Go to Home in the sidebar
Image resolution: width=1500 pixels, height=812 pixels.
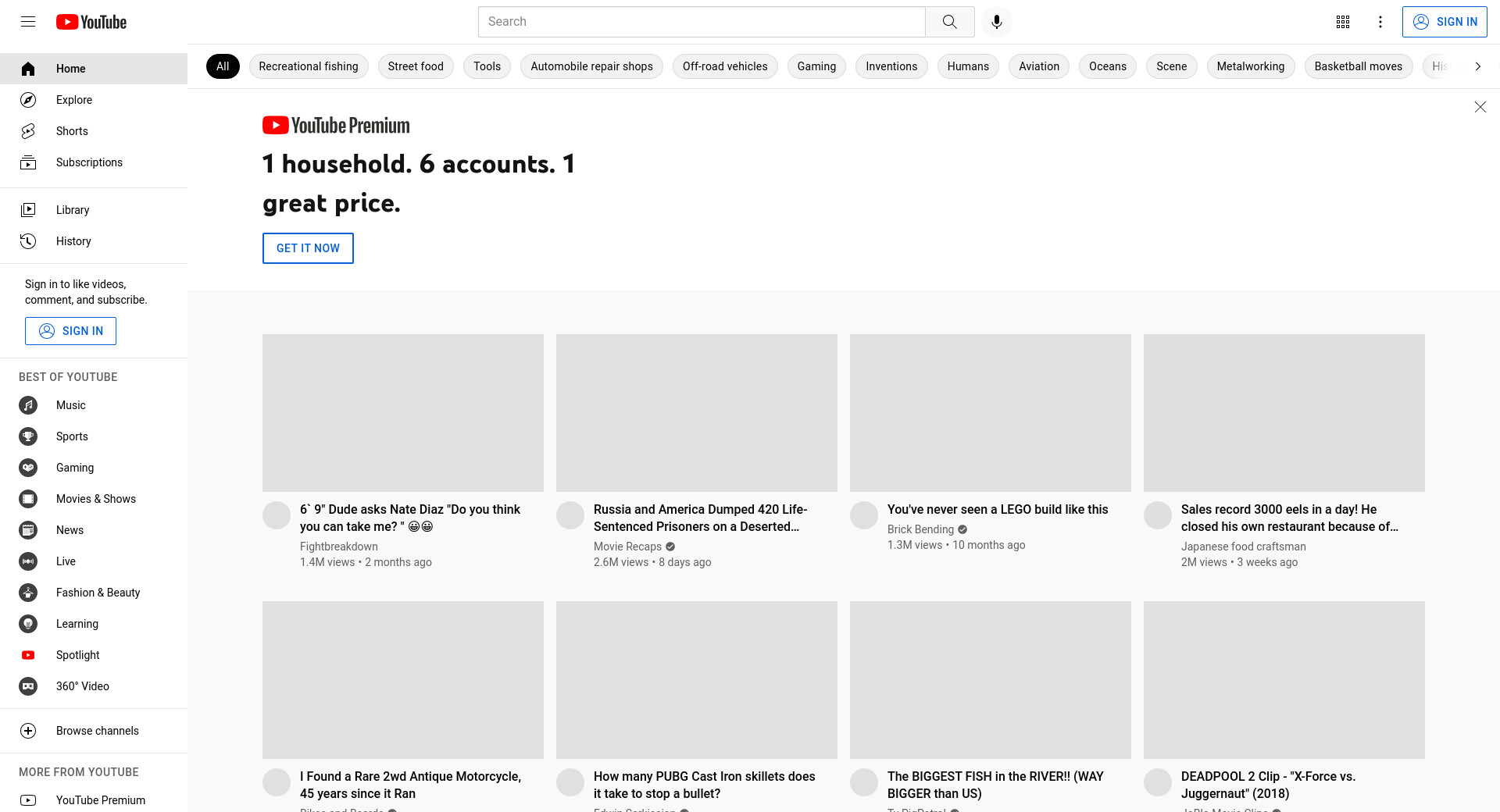94,69
